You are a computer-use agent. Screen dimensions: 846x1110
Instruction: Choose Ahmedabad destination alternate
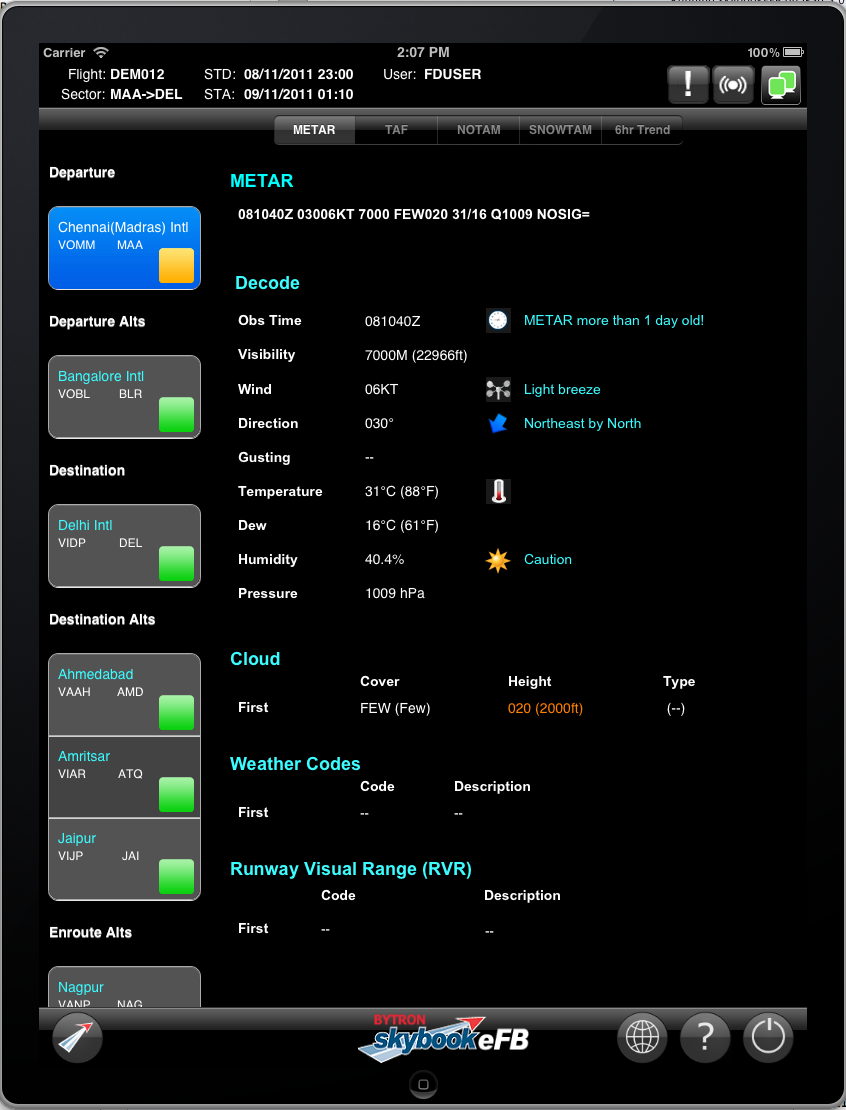click(124, 694)
